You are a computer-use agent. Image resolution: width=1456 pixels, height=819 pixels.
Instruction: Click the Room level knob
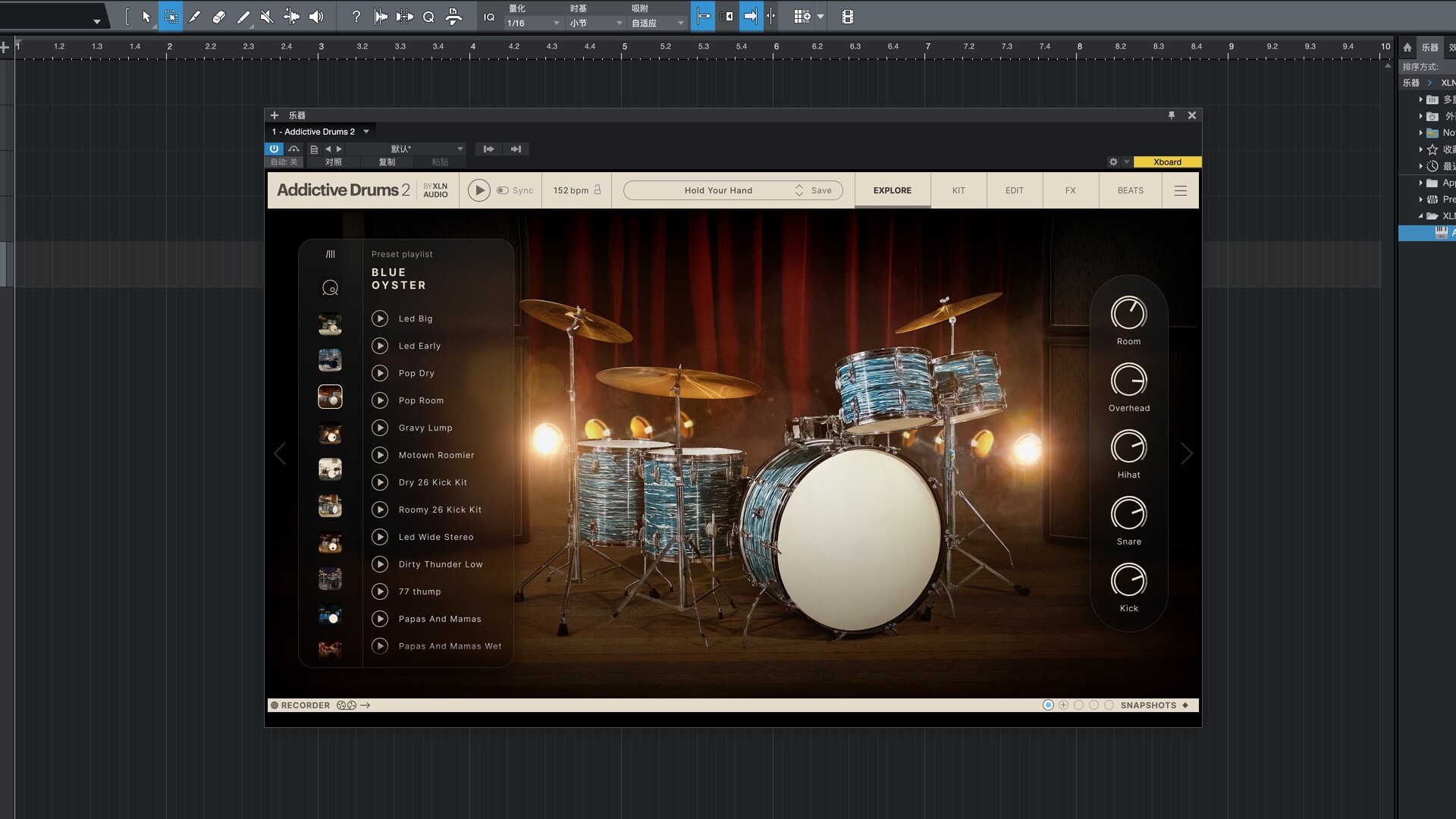point(1128,313)
